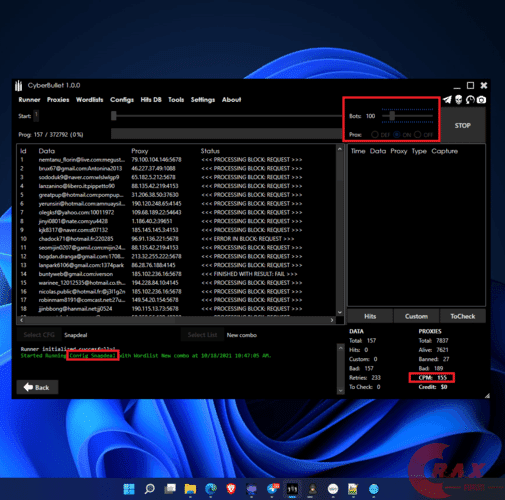The height and width of the screenshot is (500, 505).
Task: Click the 'CPM: 155' value
Action: tap(433, 377)
